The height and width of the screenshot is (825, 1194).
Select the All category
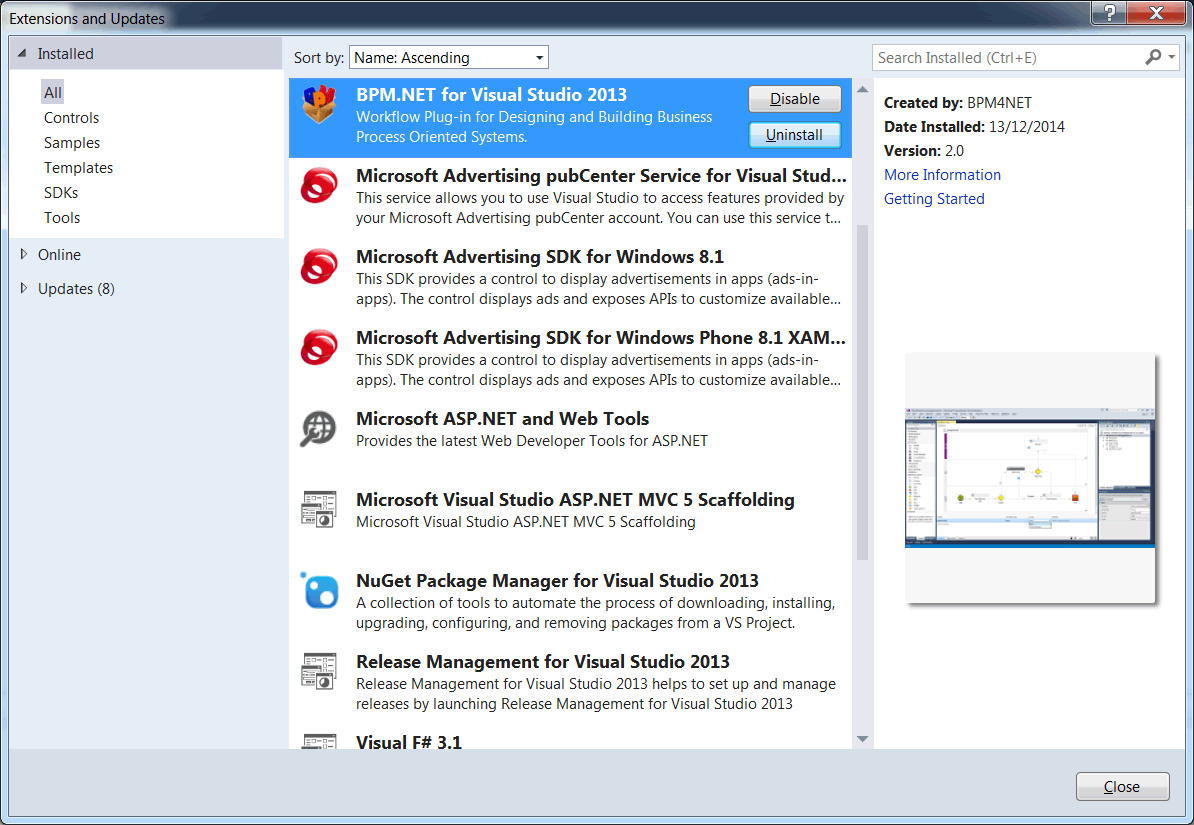click(x=53, y=92)
